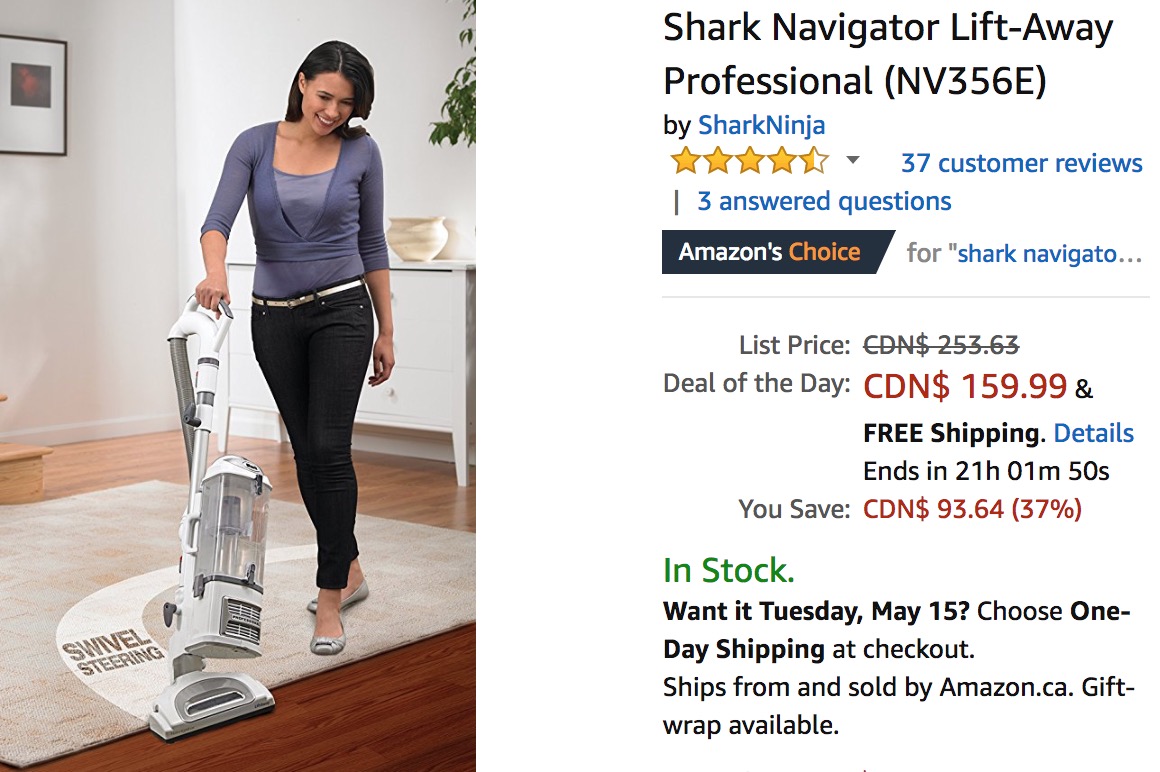Screen dimensions: 1160x772
Task: Open the SharkNinja brand link
Action: coord(761,125)
